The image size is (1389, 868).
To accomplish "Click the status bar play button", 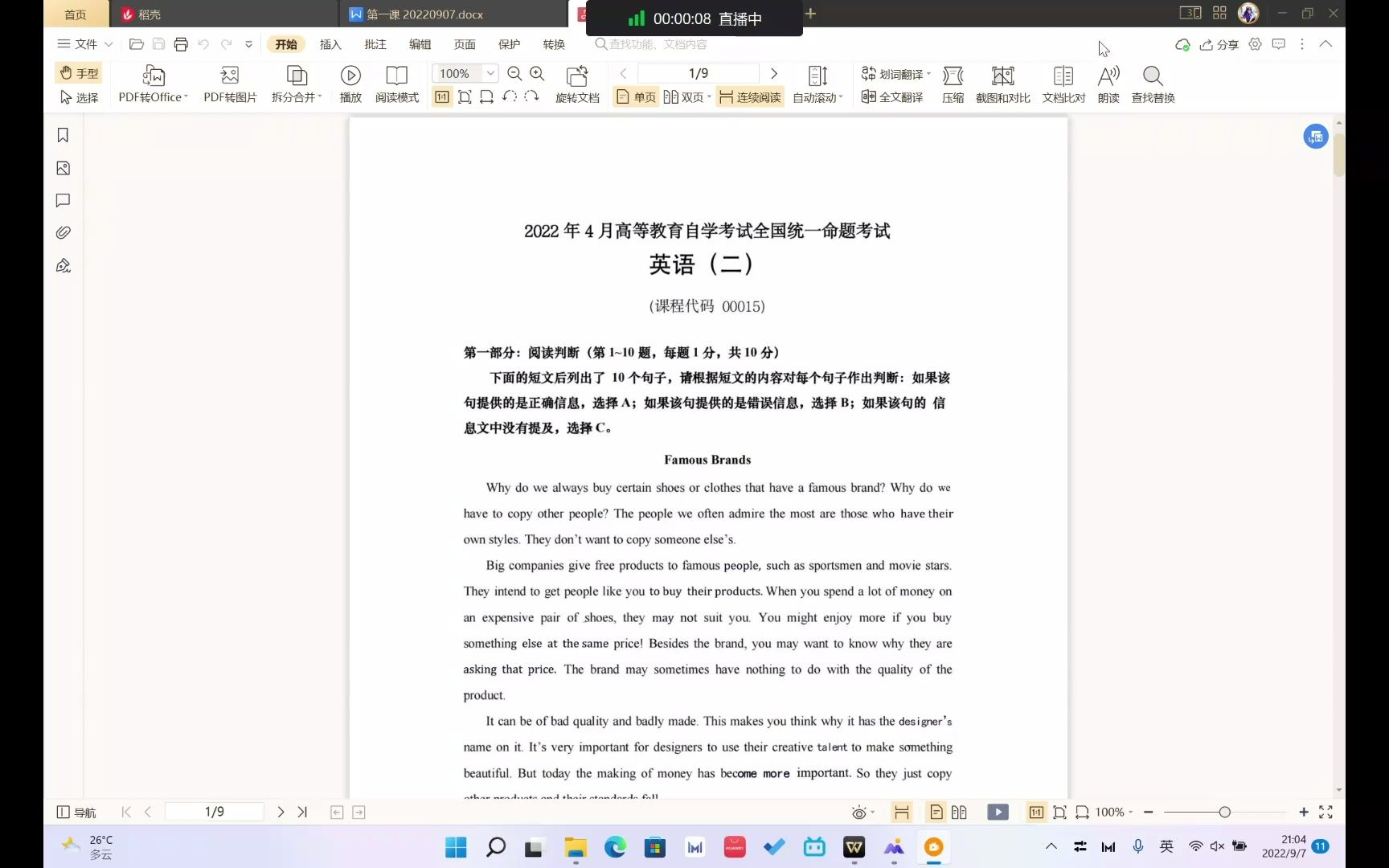I will point(998,812).
